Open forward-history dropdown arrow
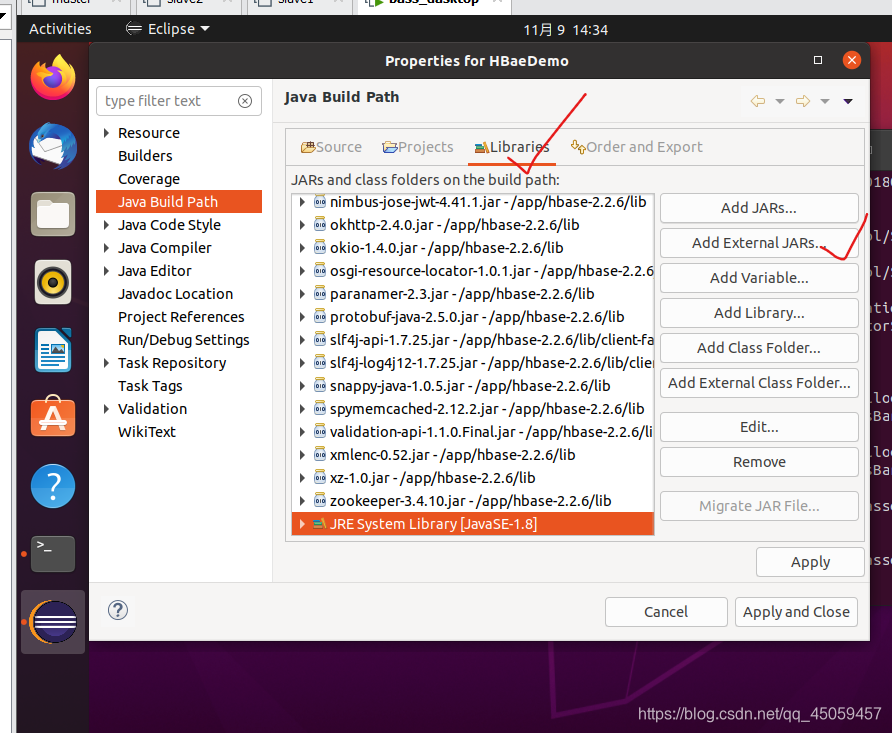Image resolution: width=892 pixels, height=733 pixels. click(825, 101)
